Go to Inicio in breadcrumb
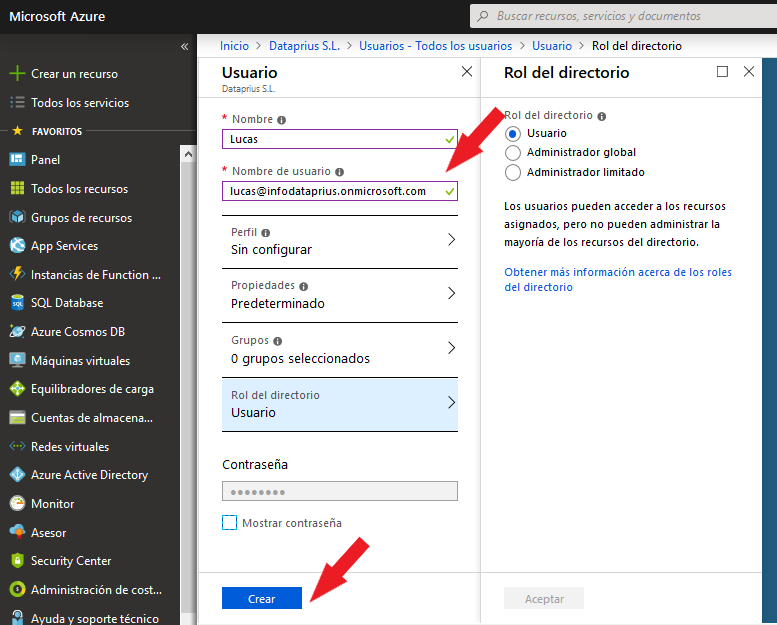777x625 pixels. point(234,46)
